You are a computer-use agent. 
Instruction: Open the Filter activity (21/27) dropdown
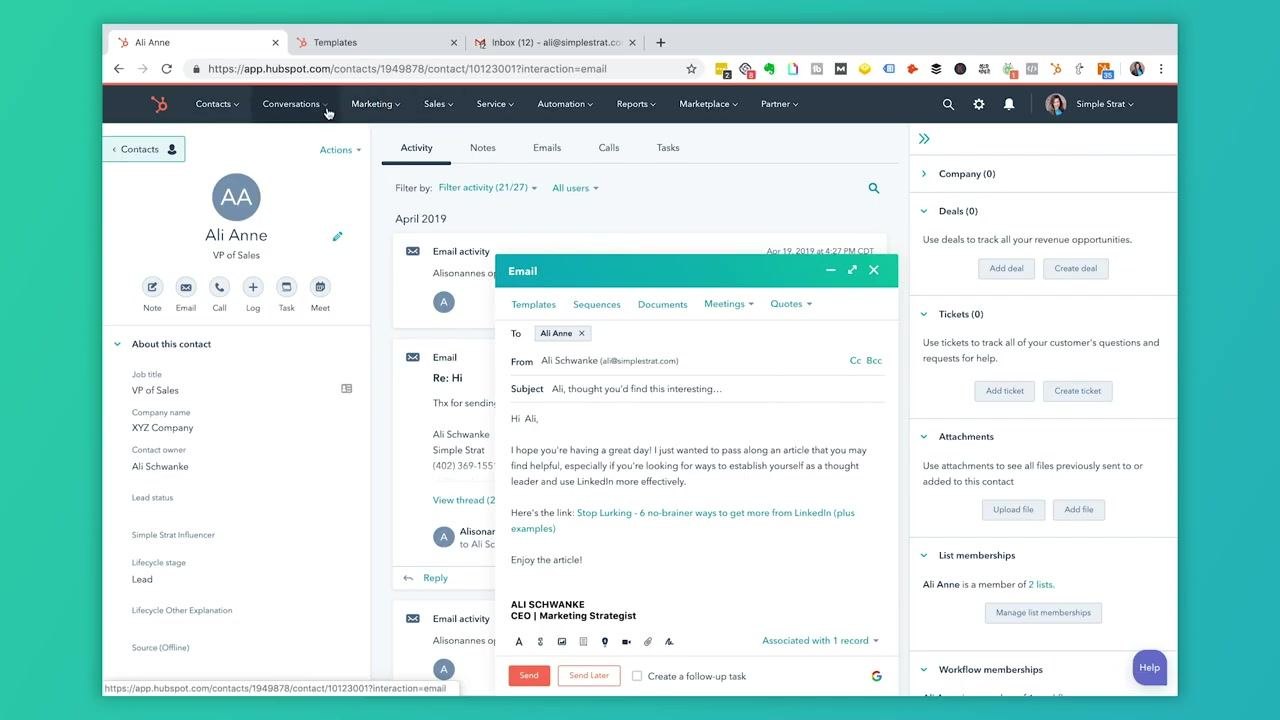click(x=488, y=188)
